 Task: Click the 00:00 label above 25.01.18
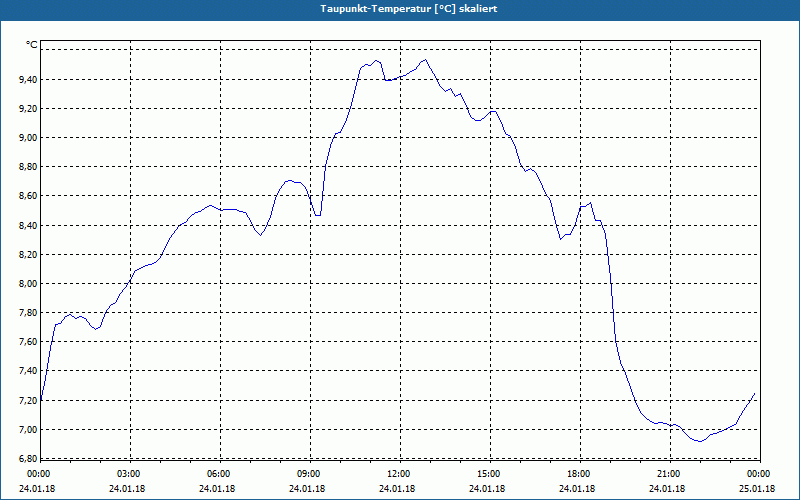coord(759,474)
